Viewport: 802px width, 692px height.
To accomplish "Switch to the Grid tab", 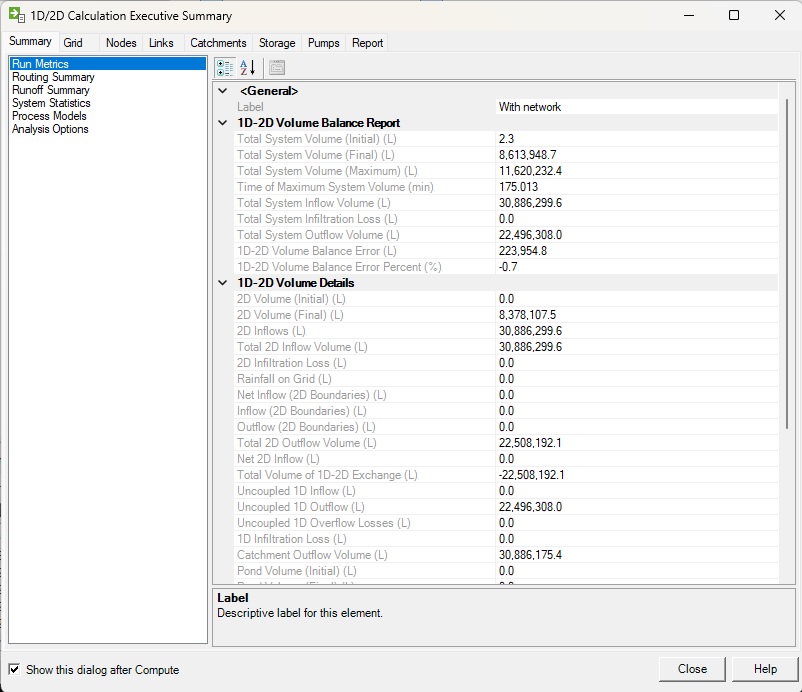I will [x=73, y=43].
